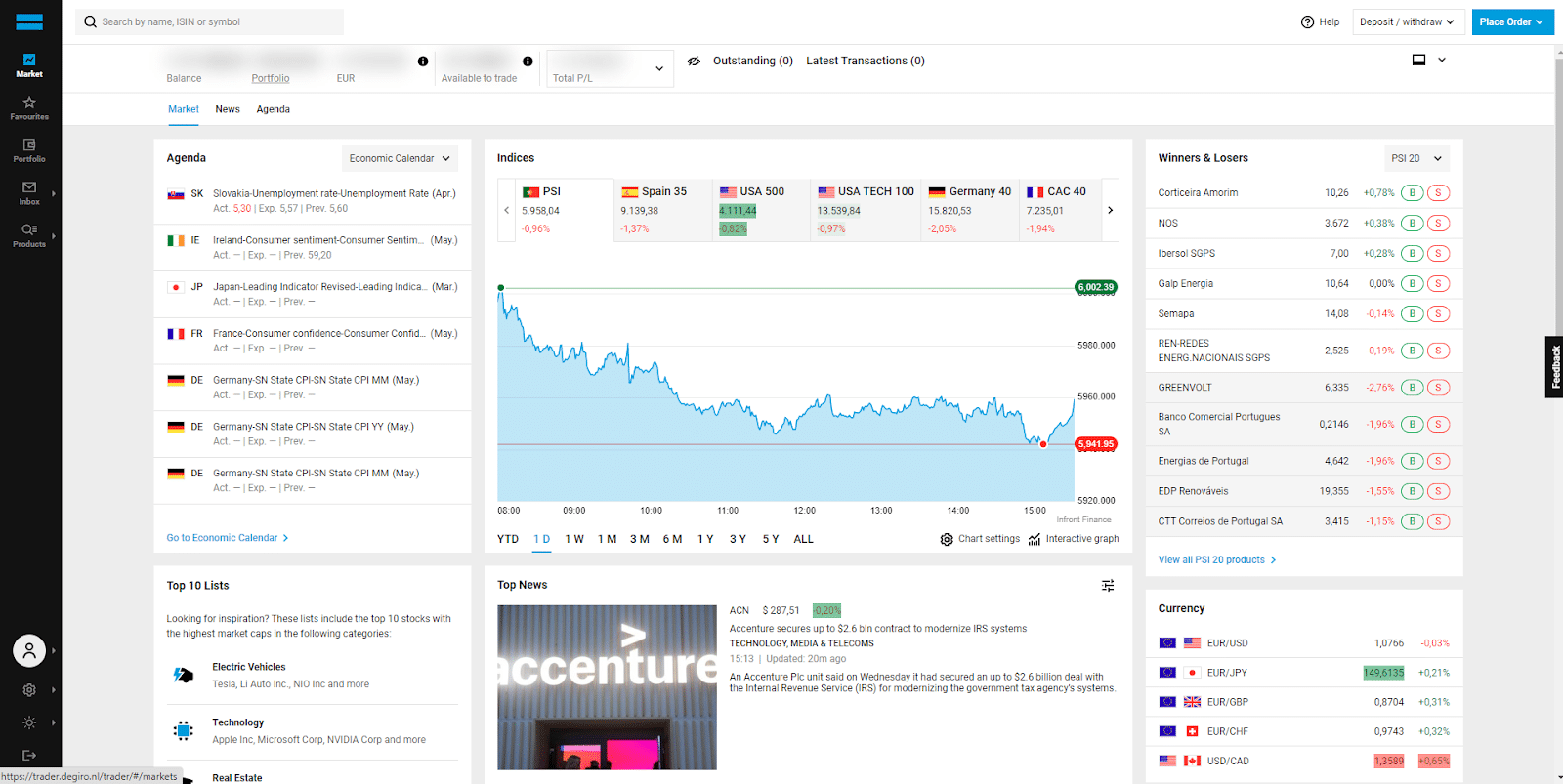The width and height of the screenshot is (1563, 784).
Task: Open Products search in sidebar
Action: click(29, 235)
